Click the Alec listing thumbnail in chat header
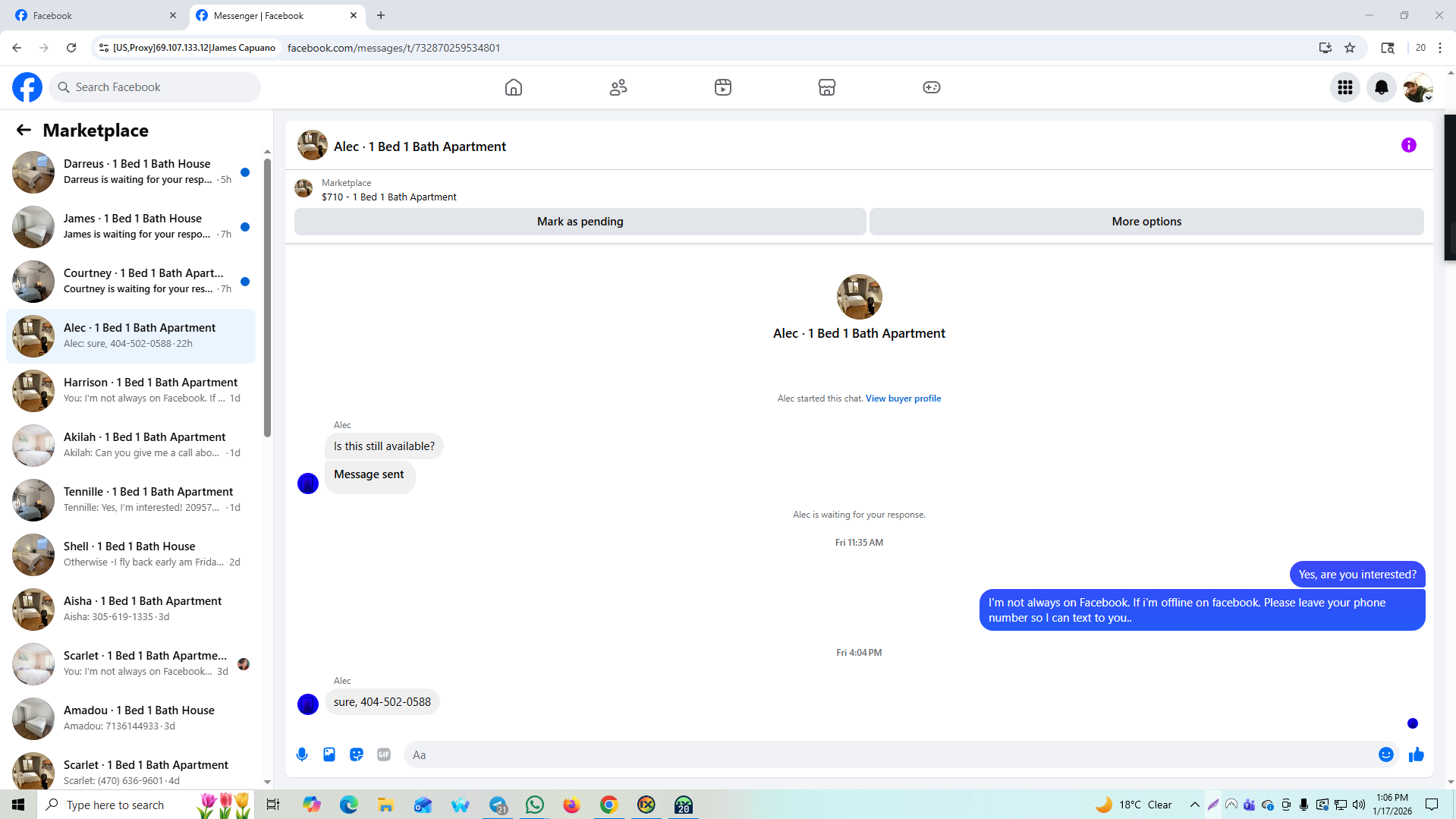This screenshot has height=819, width=1456. tap(313, 145)
